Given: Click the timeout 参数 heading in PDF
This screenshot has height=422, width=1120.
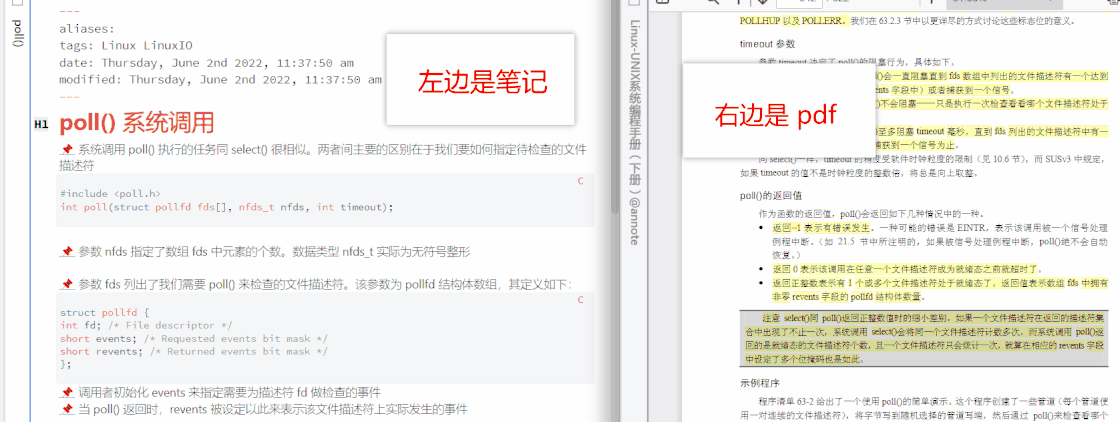Looking at the screenshot, I should pos(768,44).
